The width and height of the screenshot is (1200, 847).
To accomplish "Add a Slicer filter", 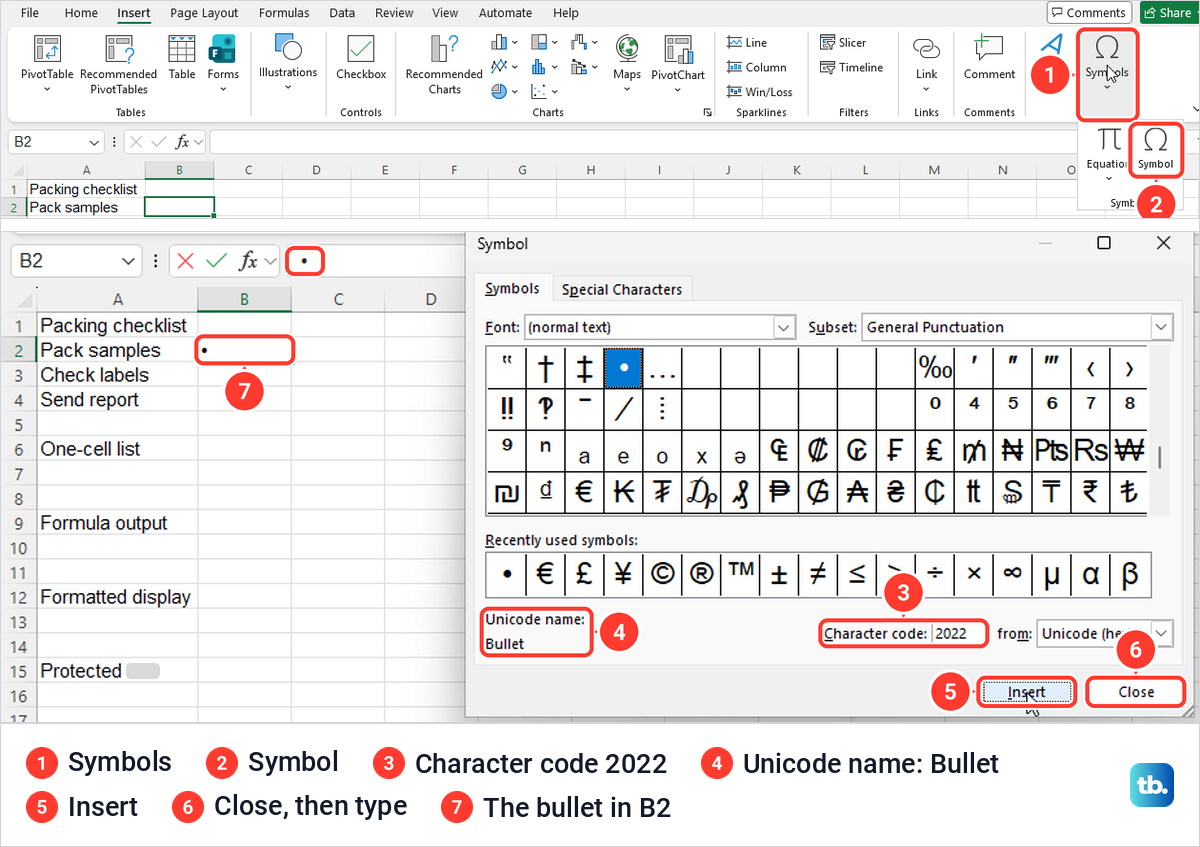I will click(843, 43).
